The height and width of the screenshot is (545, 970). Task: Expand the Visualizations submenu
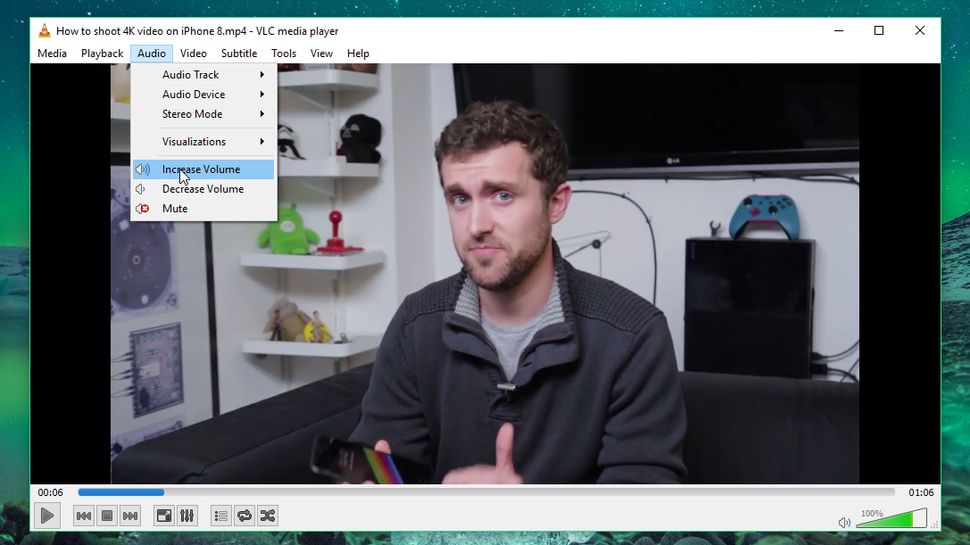point(204,142)
